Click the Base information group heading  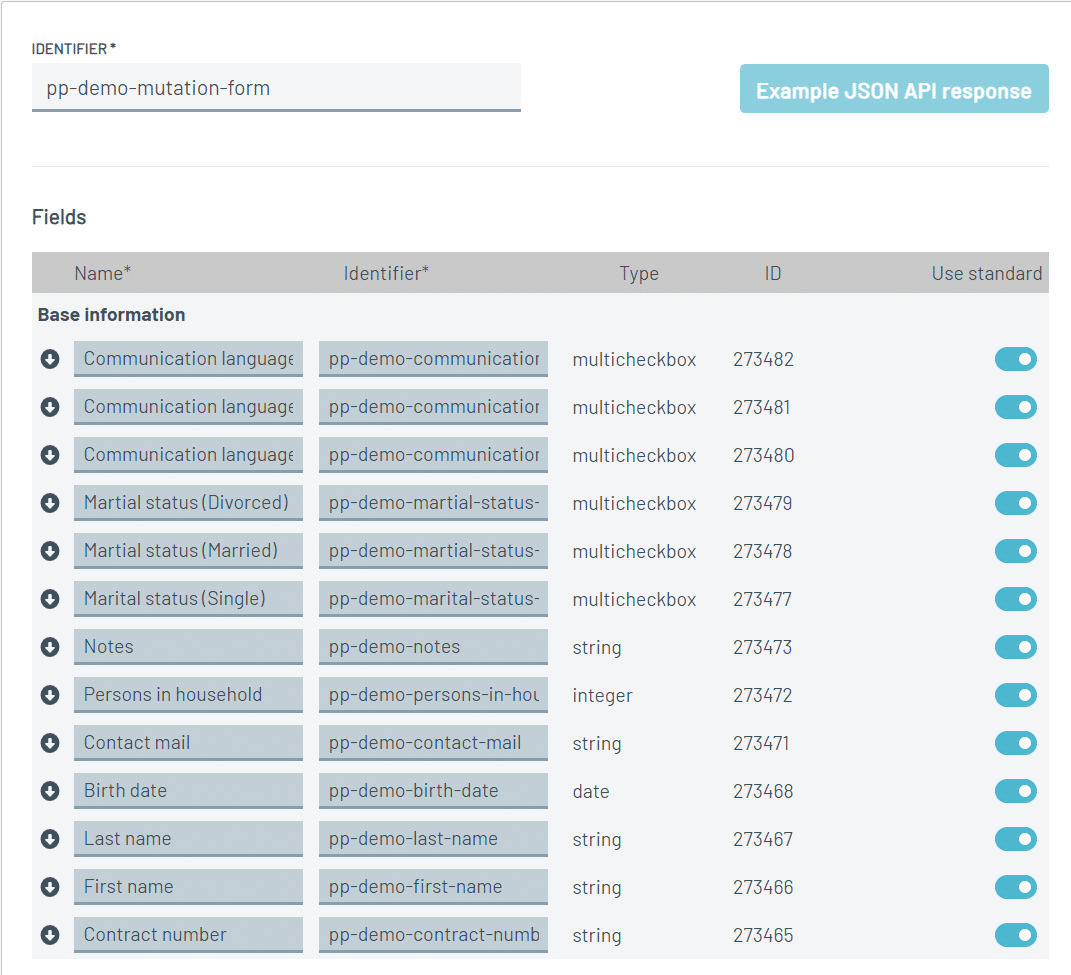coord(111,314)
